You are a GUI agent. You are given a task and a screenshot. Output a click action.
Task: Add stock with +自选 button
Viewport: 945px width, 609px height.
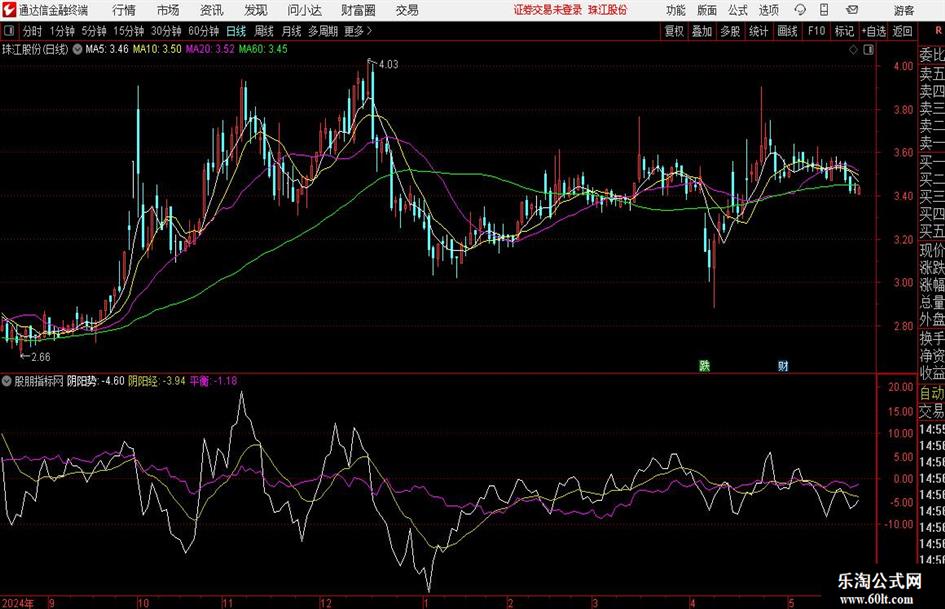pos(873,31)
